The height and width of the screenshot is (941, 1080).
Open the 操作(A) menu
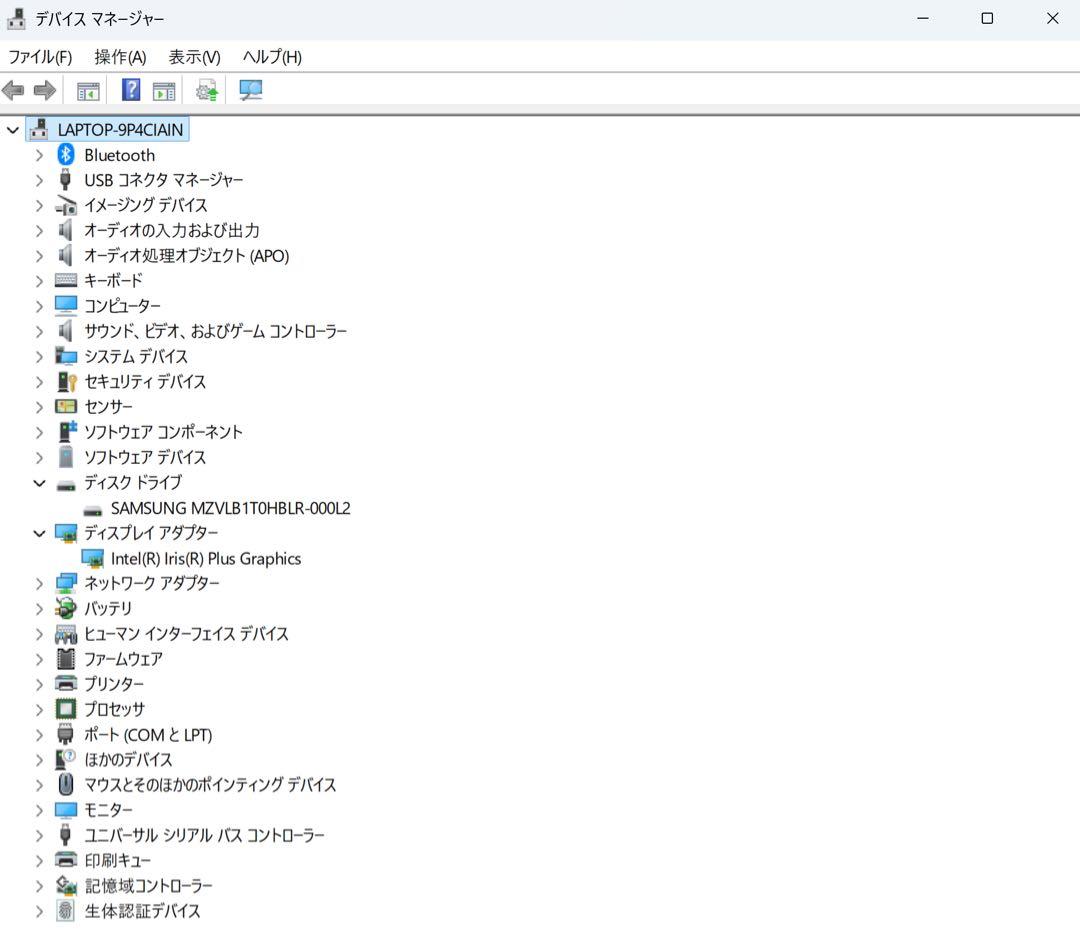119,57
